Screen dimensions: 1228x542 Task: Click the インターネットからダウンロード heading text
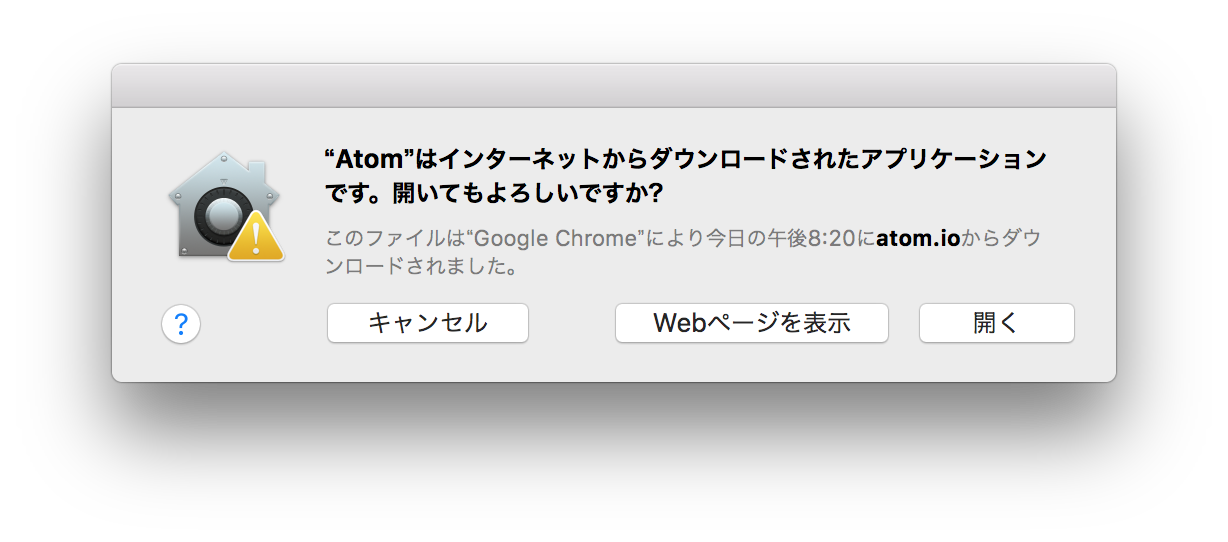(x=590, y=159)
